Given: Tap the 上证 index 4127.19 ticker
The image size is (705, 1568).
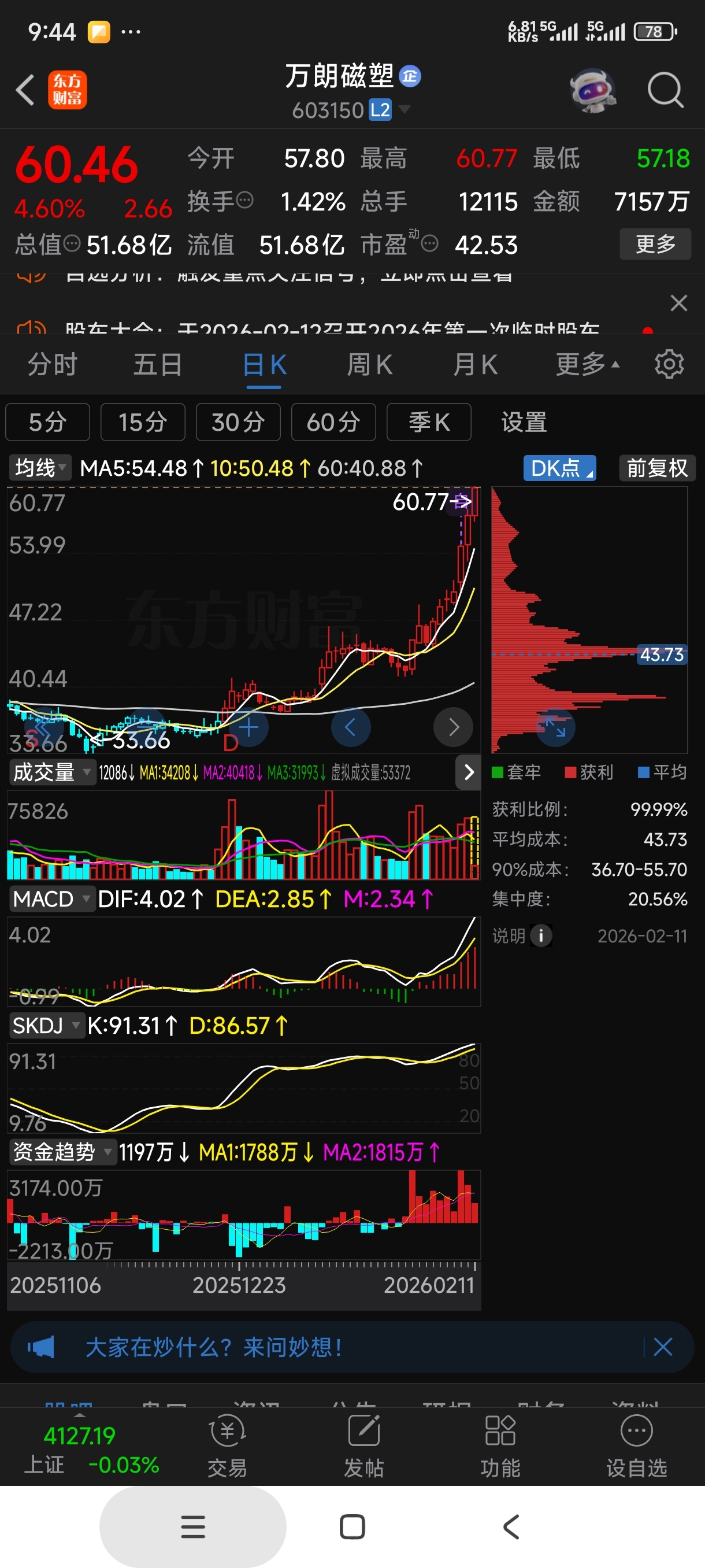Looking at the screenshot, I should click(x=91, y=1449).
